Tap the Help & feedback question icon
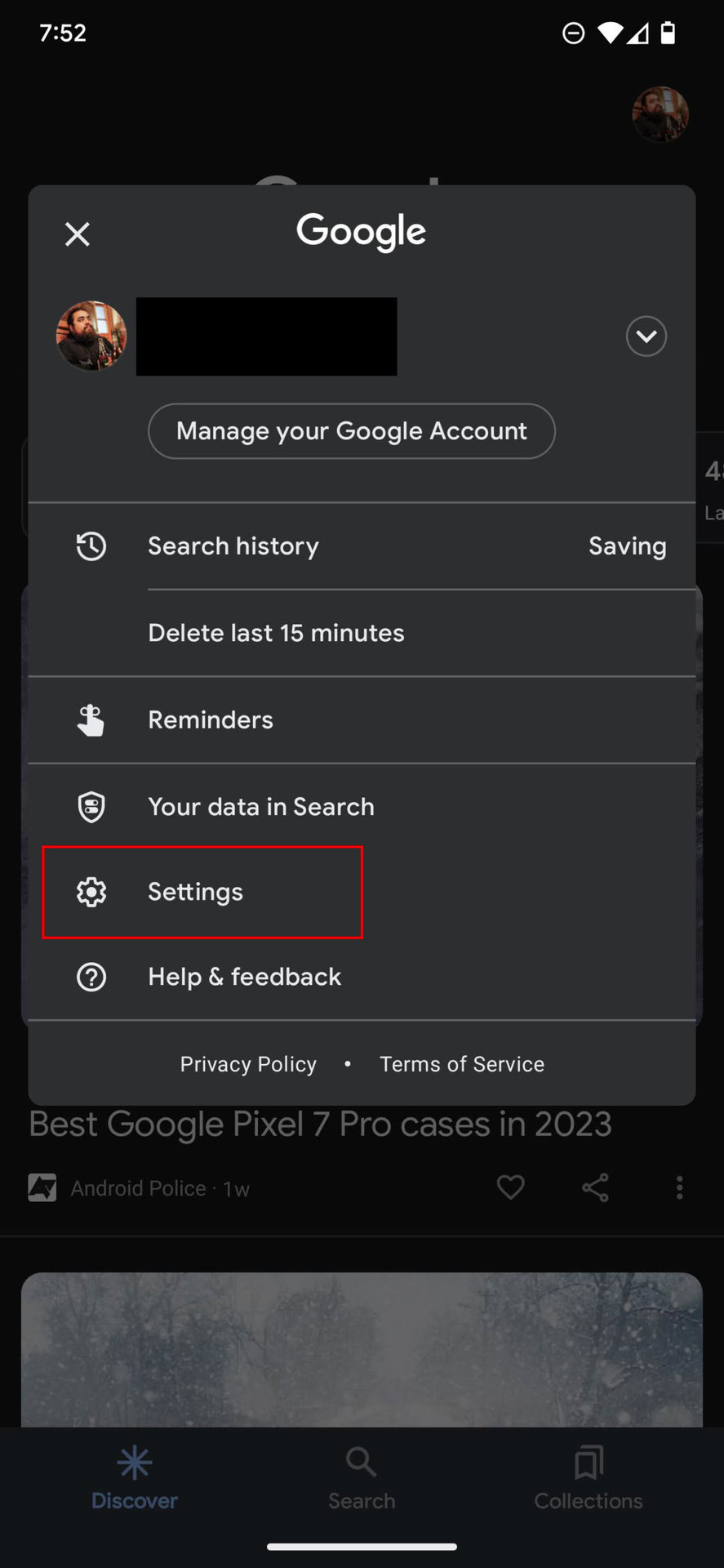The image size is (724, 1568). 91,977
